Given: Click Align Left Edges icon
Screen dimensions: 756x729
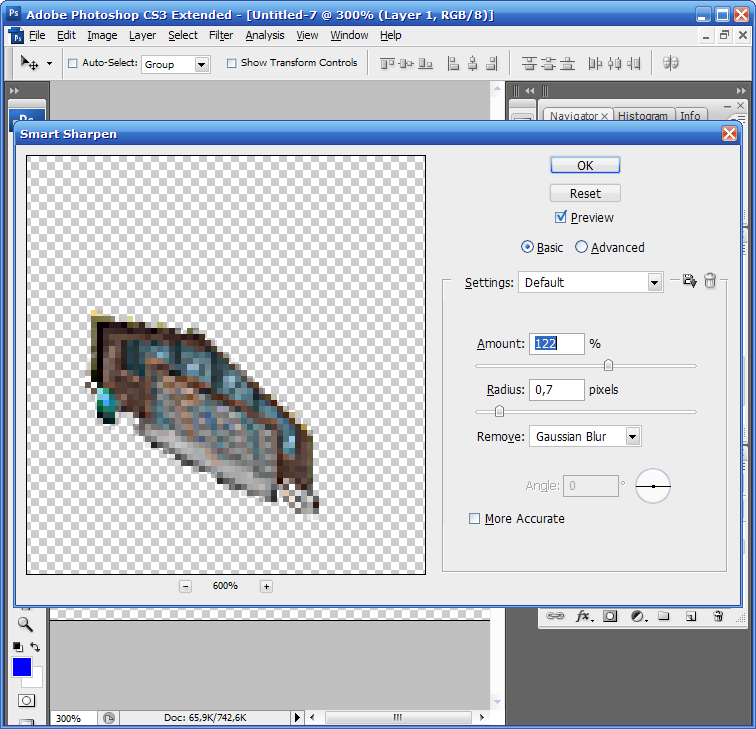Looking at the screenshot, I should pos(453,63).
